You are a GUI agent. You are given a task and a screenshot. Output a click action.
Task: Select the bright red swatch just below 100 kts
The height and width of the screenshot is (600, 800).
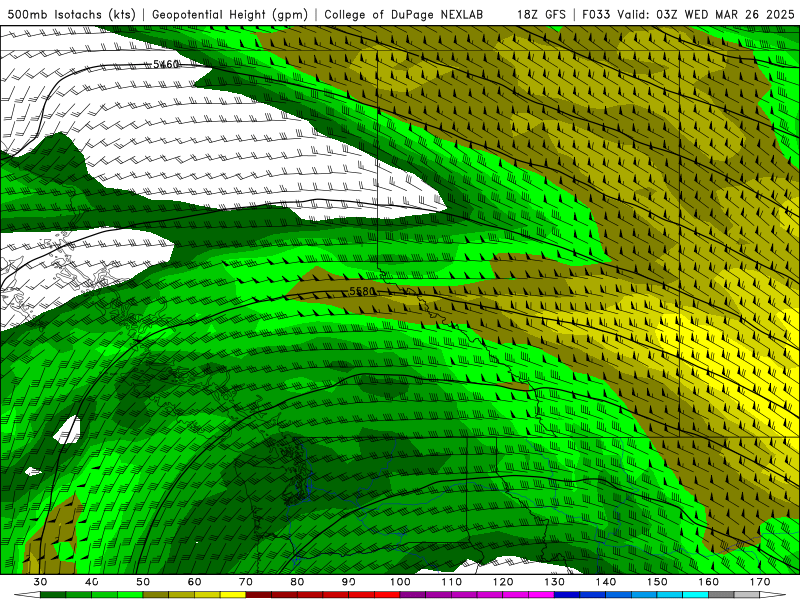coord(387,595)
